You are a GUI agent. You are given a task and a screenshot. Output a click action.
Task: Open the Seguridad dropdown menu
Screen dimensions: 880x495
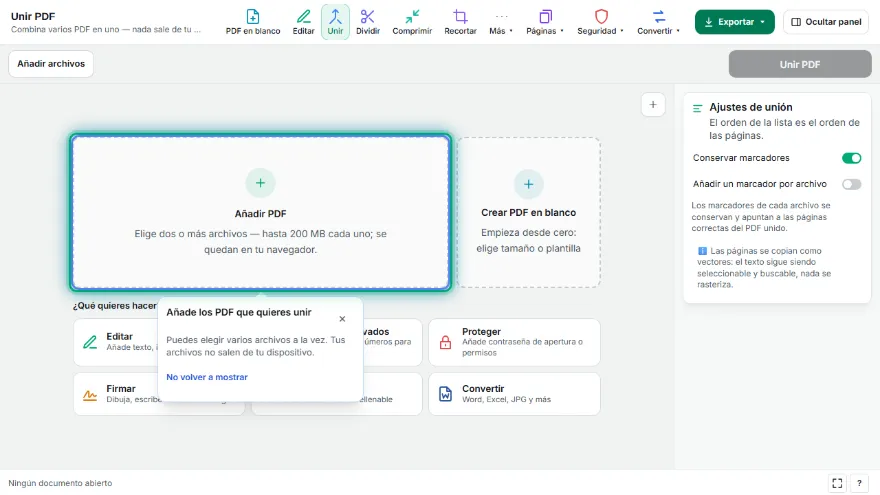[x=600, y=22]
